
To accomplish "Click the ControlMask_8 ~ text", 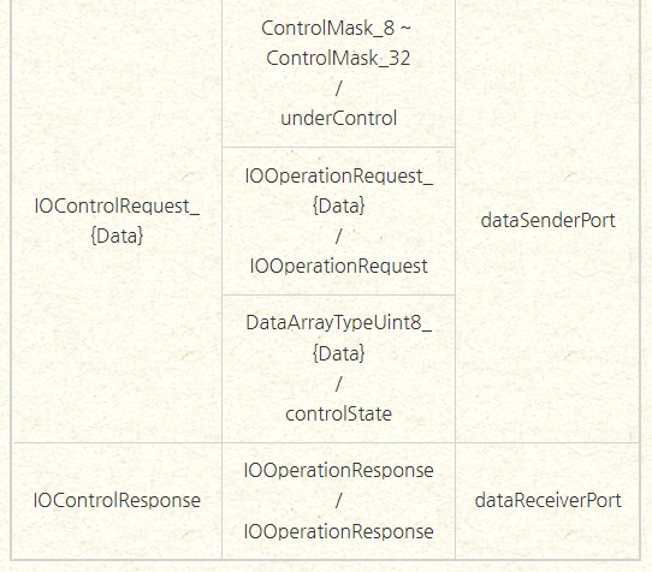I will [338, 29].
